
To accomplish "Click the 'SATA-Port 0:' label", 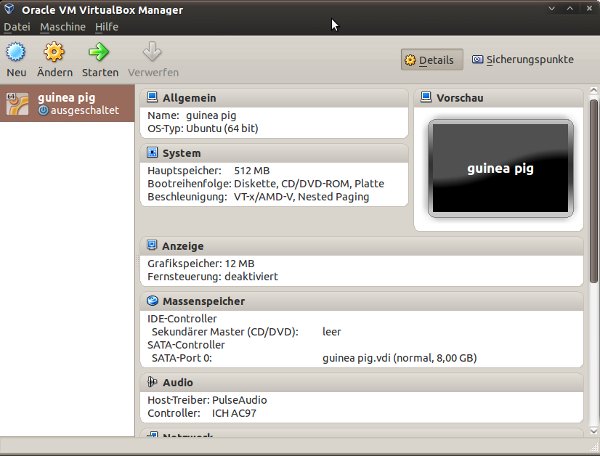I will tap(182, 358).
